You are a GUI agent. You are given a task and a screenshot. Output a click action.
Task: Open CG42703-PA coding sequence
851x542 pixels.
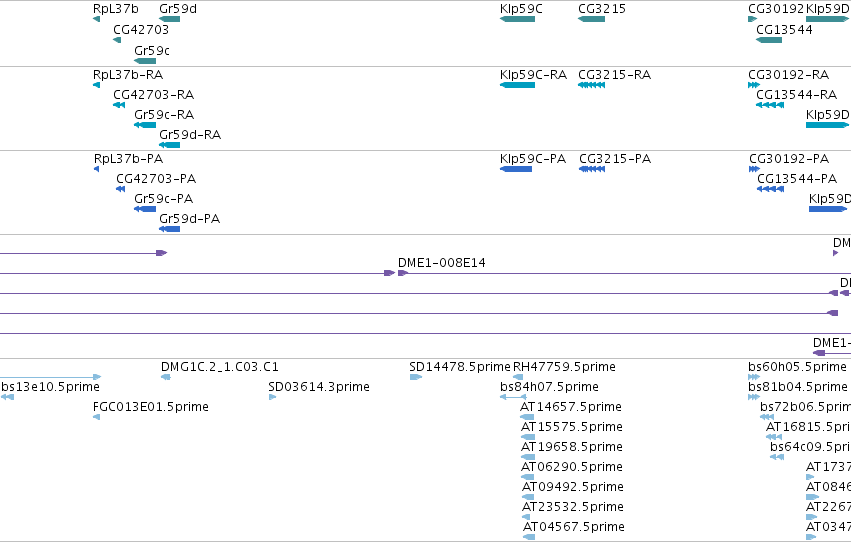[120, 189]
